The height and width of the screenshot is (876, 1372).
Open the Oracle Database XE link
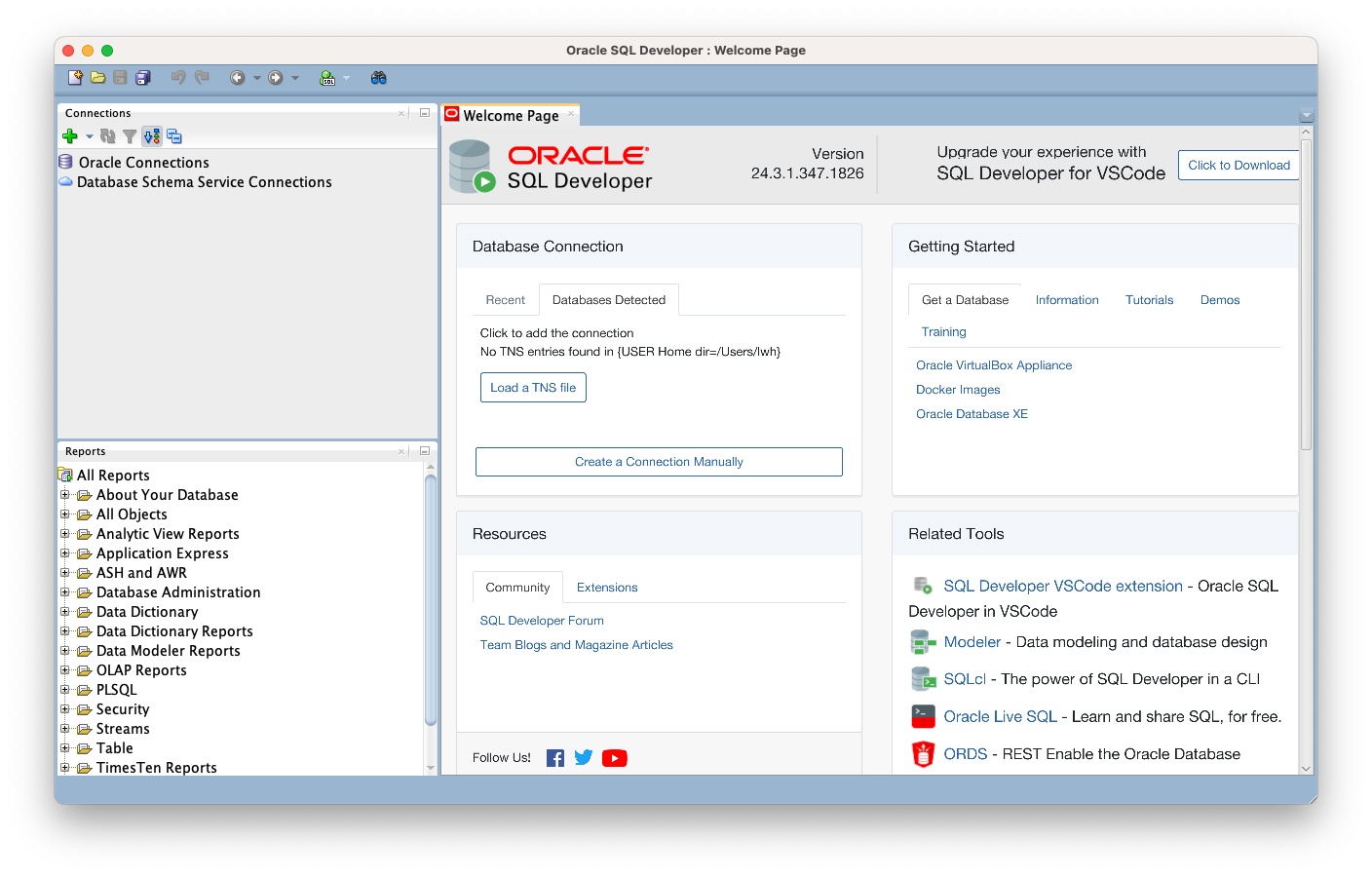[x=972, y=414]
